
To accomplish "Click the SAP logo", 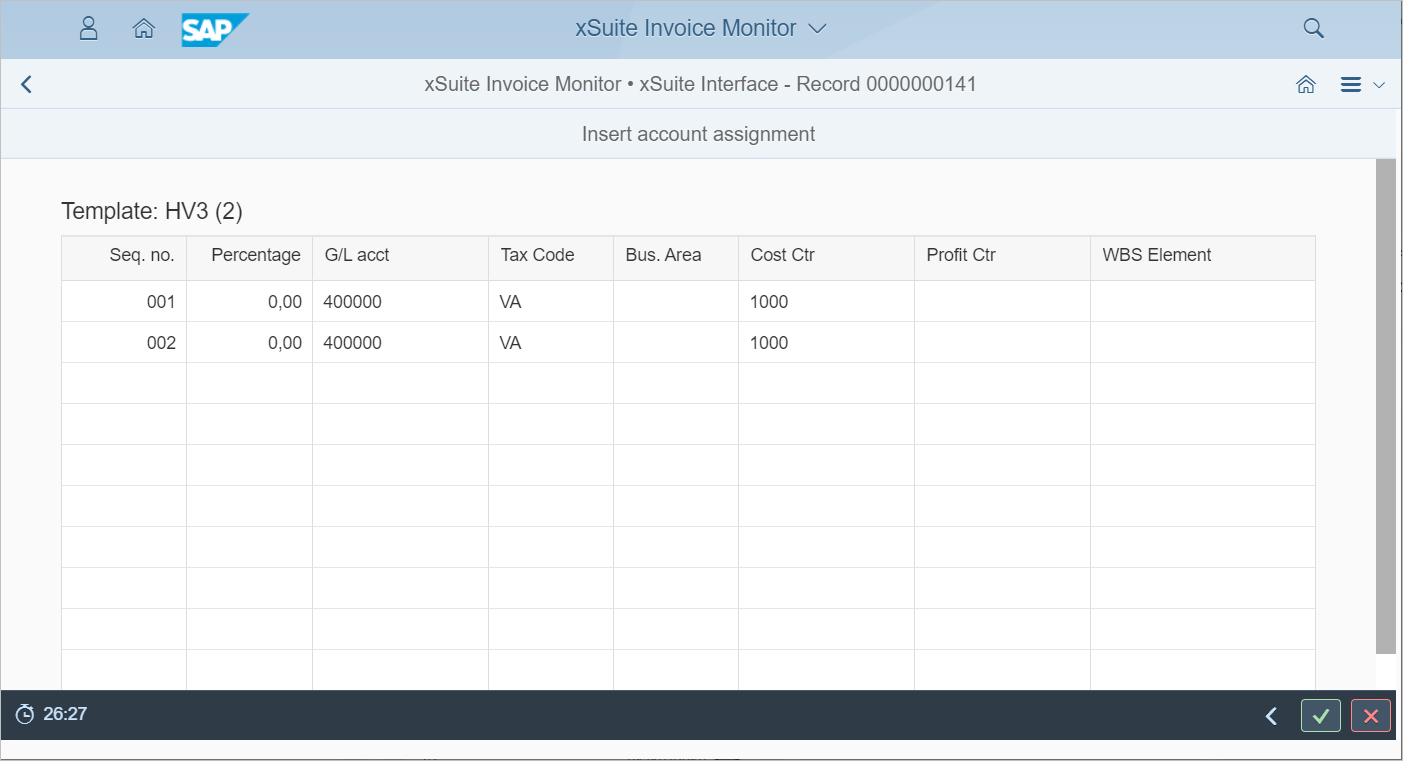I will [x=214, y=30].
